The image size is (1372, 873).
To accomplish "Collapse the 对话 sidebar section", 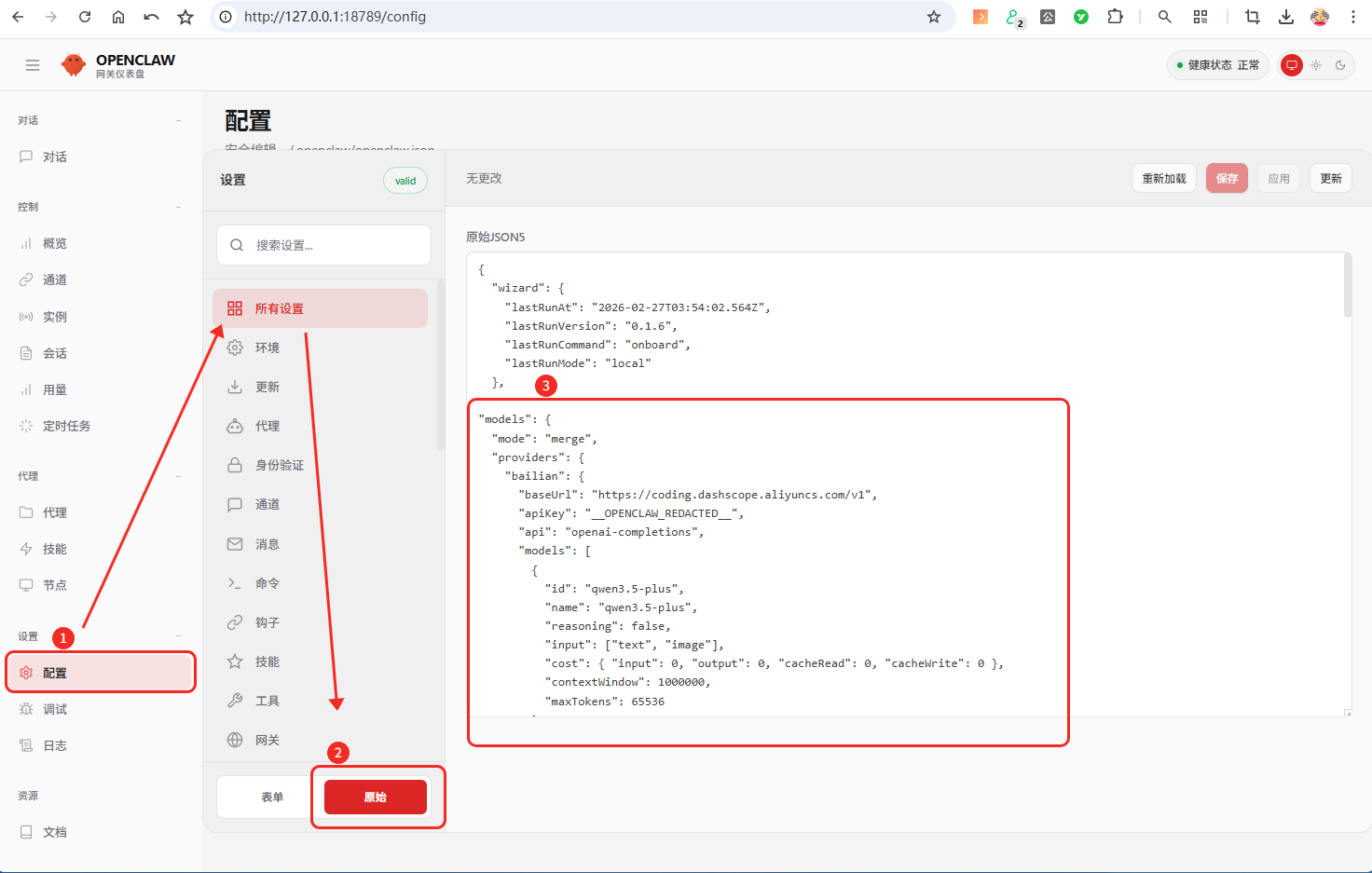I will 178,120.
